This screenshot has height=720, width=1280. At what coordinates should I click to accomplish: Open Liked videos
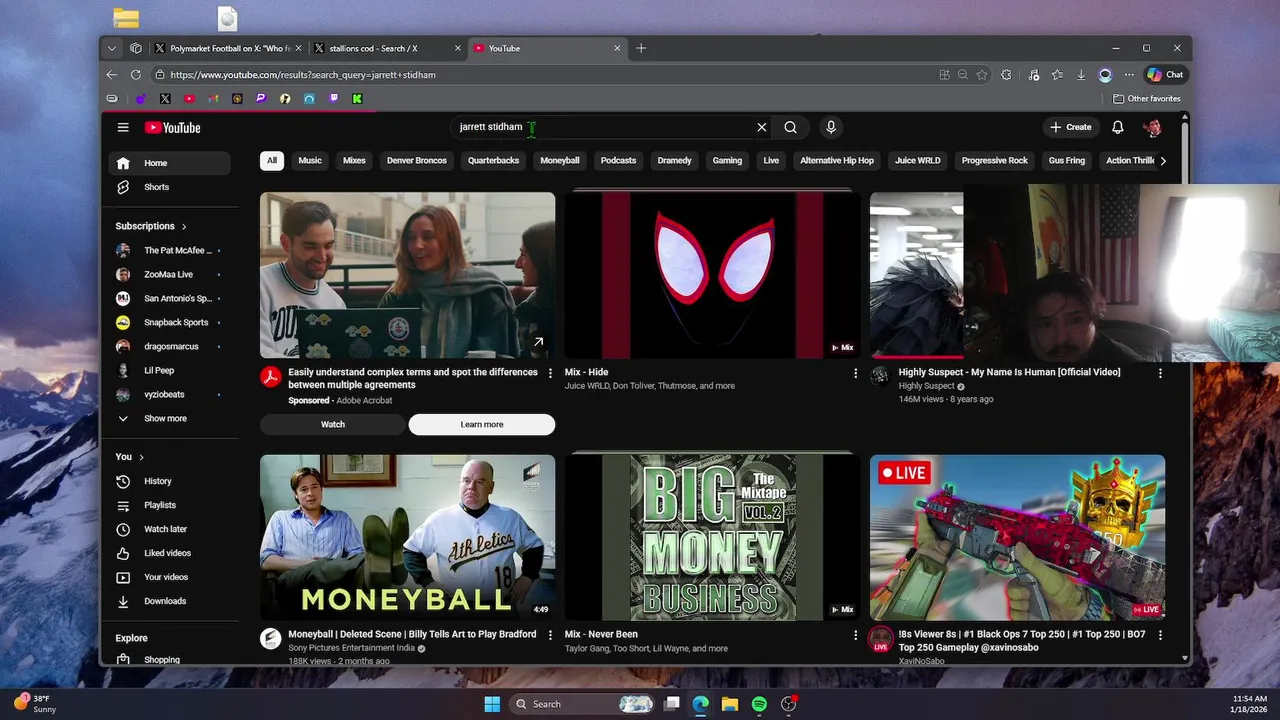click(x=170, y=553)
